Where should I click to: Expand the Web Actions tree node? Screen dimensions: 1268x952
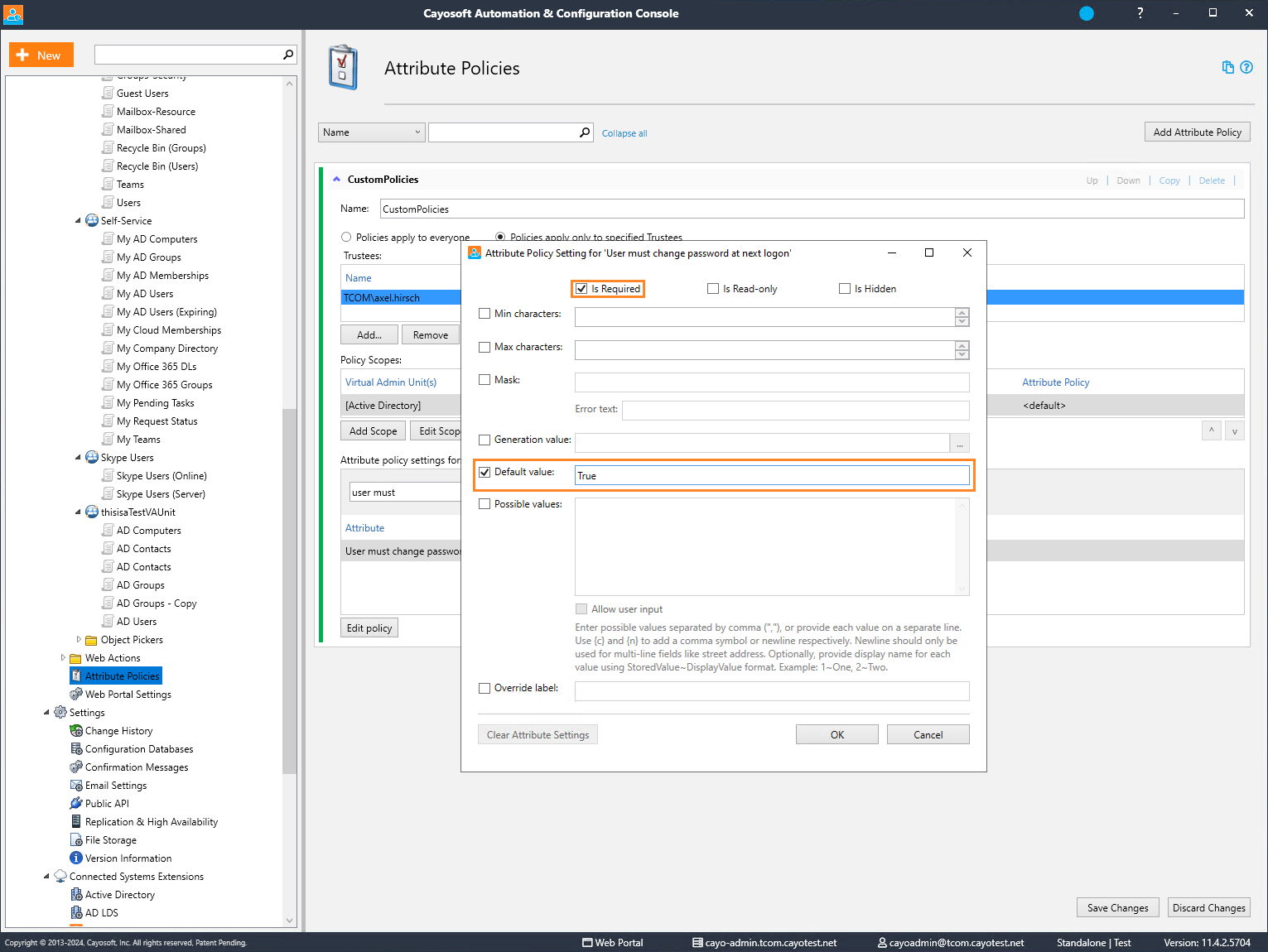coord(63,658)
